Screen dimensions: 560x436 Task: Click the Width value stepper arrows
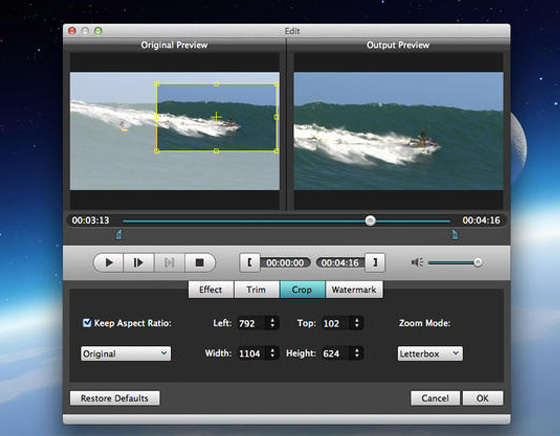[x=272, y=354]
